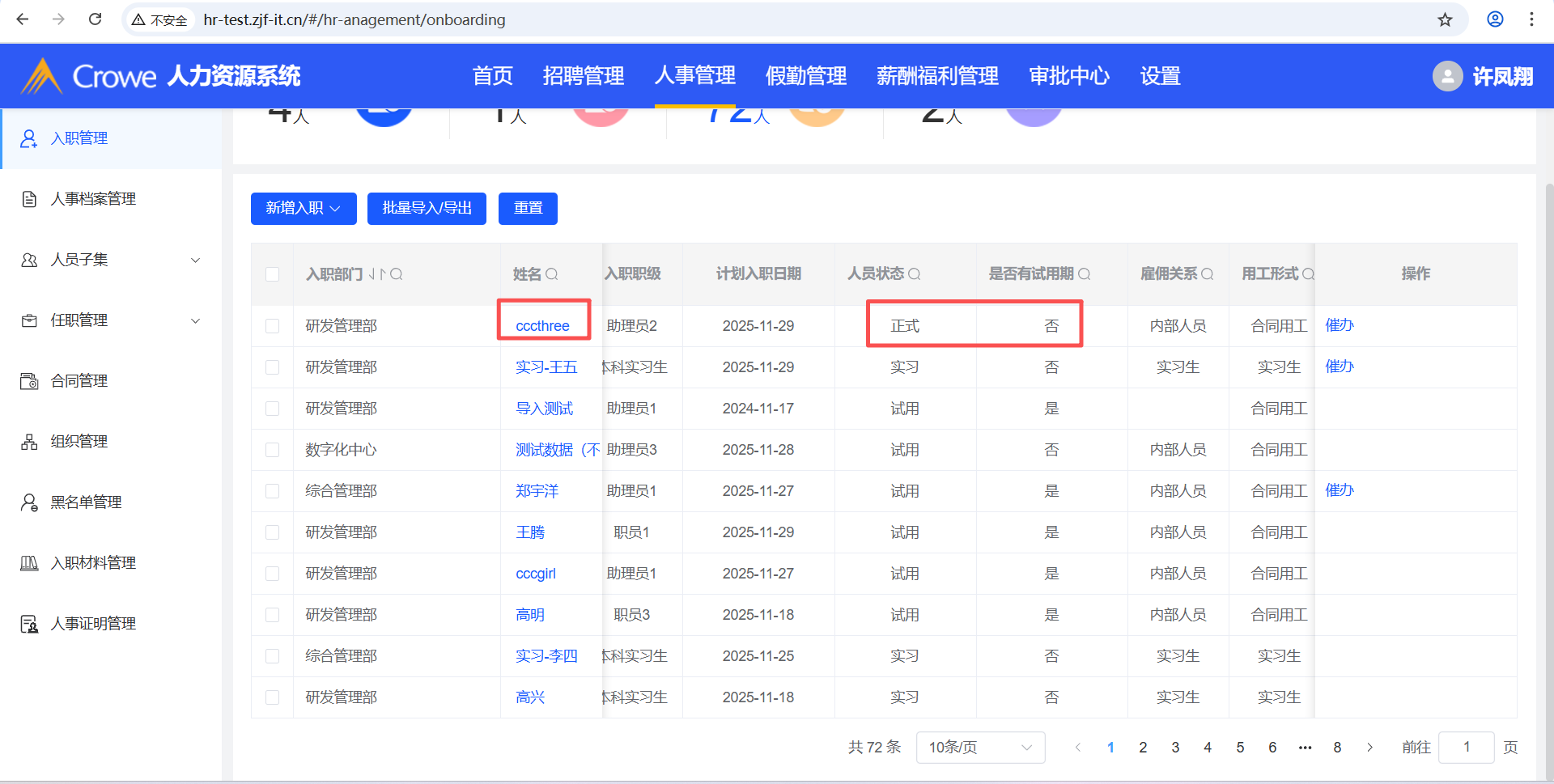1554x784 pixels.
Task: Select the checkbox for the 郑宇洋 row
Action: coord(273,491)
